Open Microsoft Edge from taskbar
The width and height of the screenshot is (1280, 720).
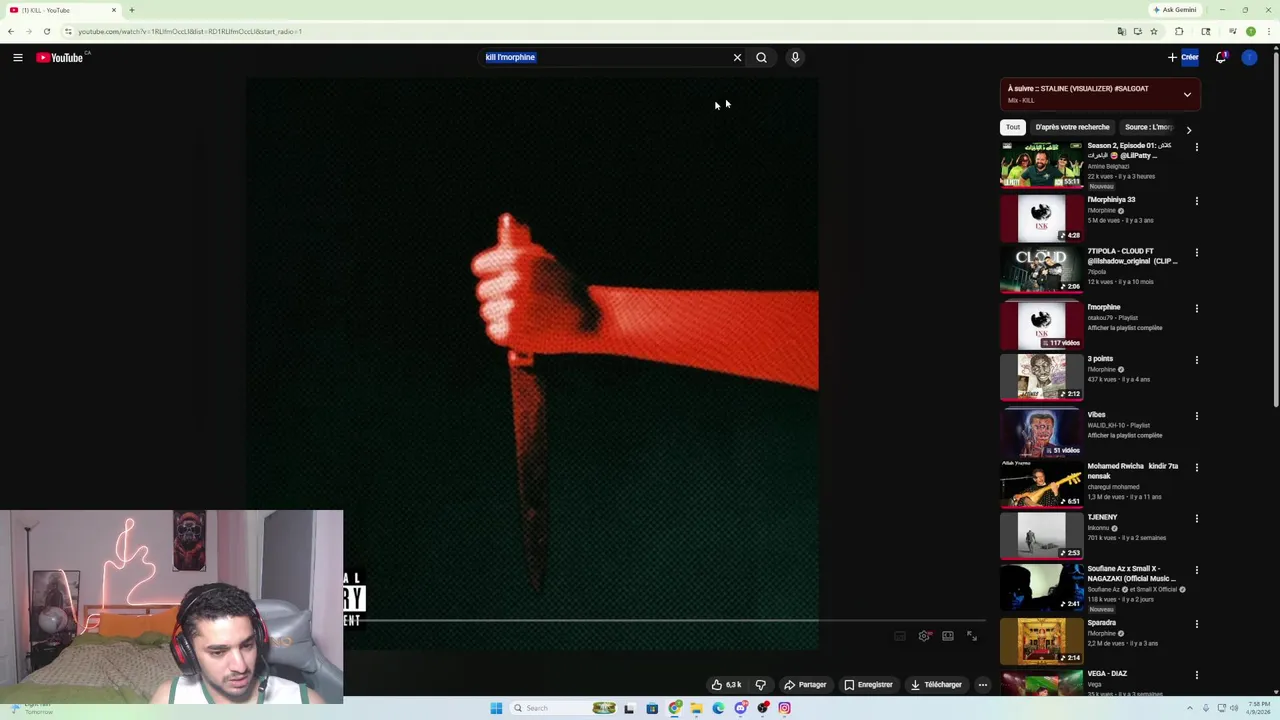tap(718, 708)
